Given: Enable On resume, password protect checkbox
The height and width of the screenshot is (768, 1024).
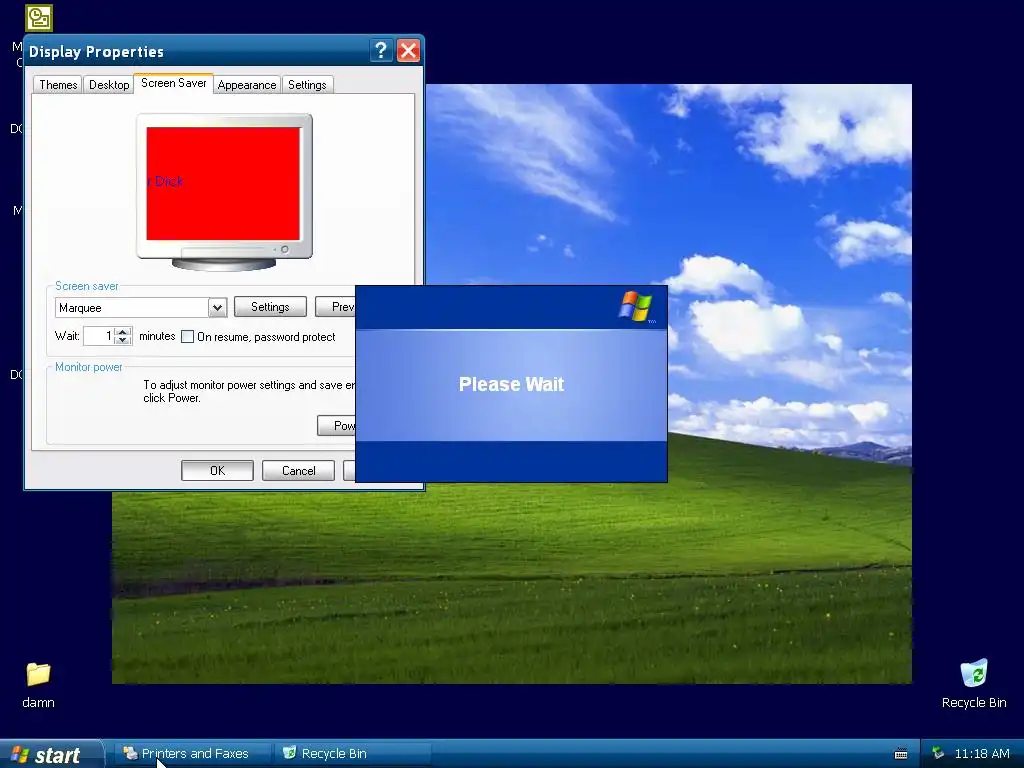Looking at the screenshot, I should (187, 337).
